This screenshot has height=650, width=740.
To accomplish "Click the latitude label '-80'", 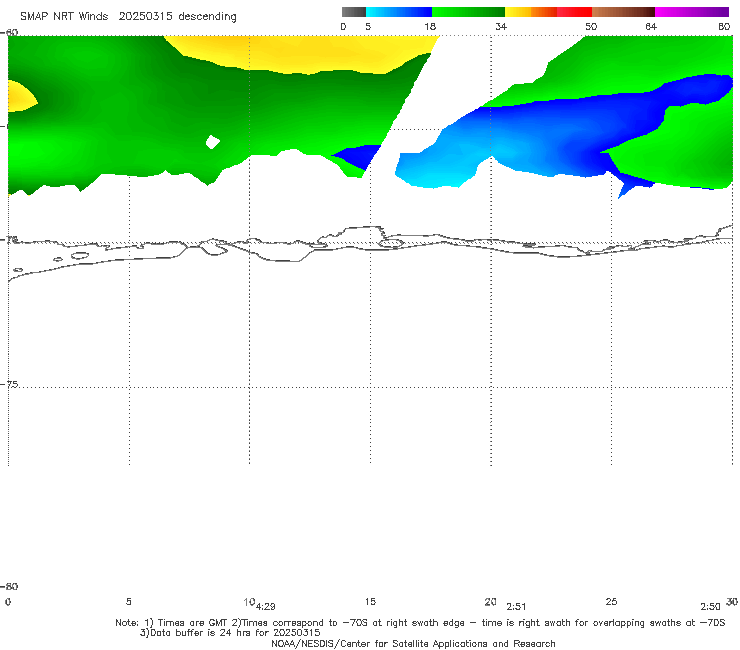I will (9, 586).
